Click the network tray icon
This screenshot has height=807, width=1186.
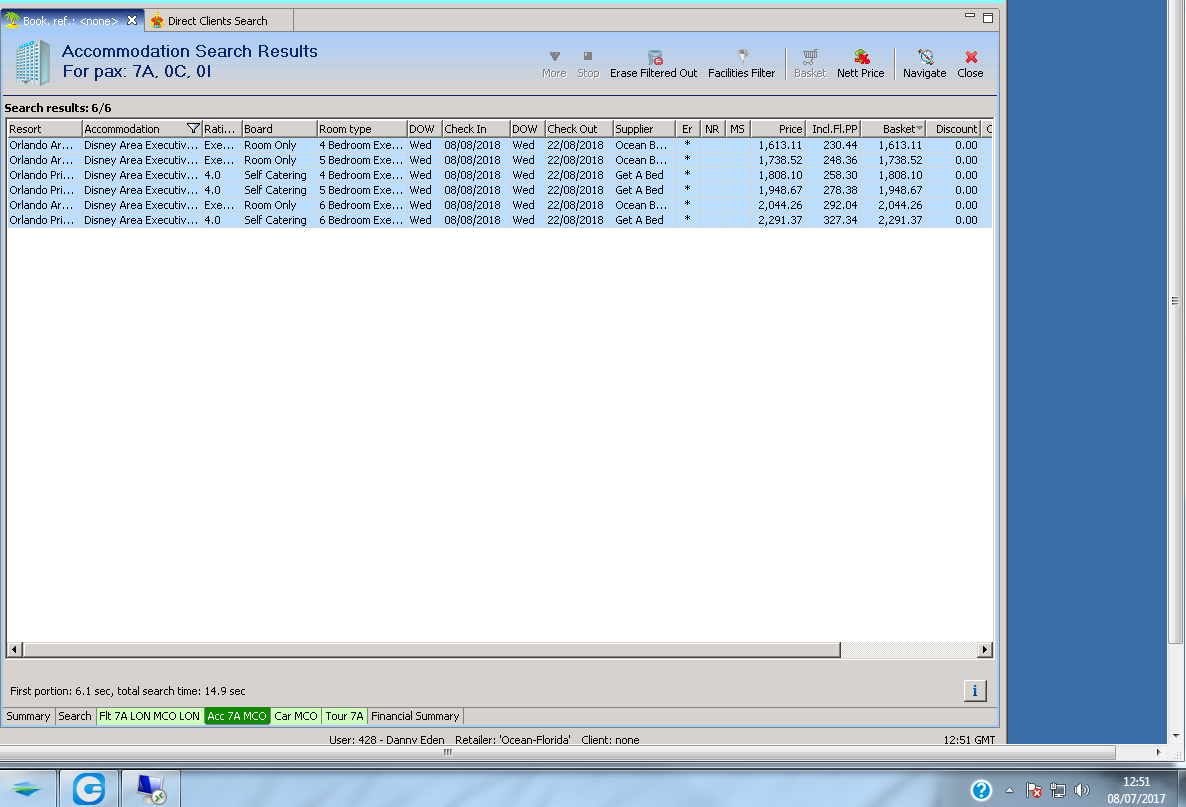click(x=1058, y=790)
